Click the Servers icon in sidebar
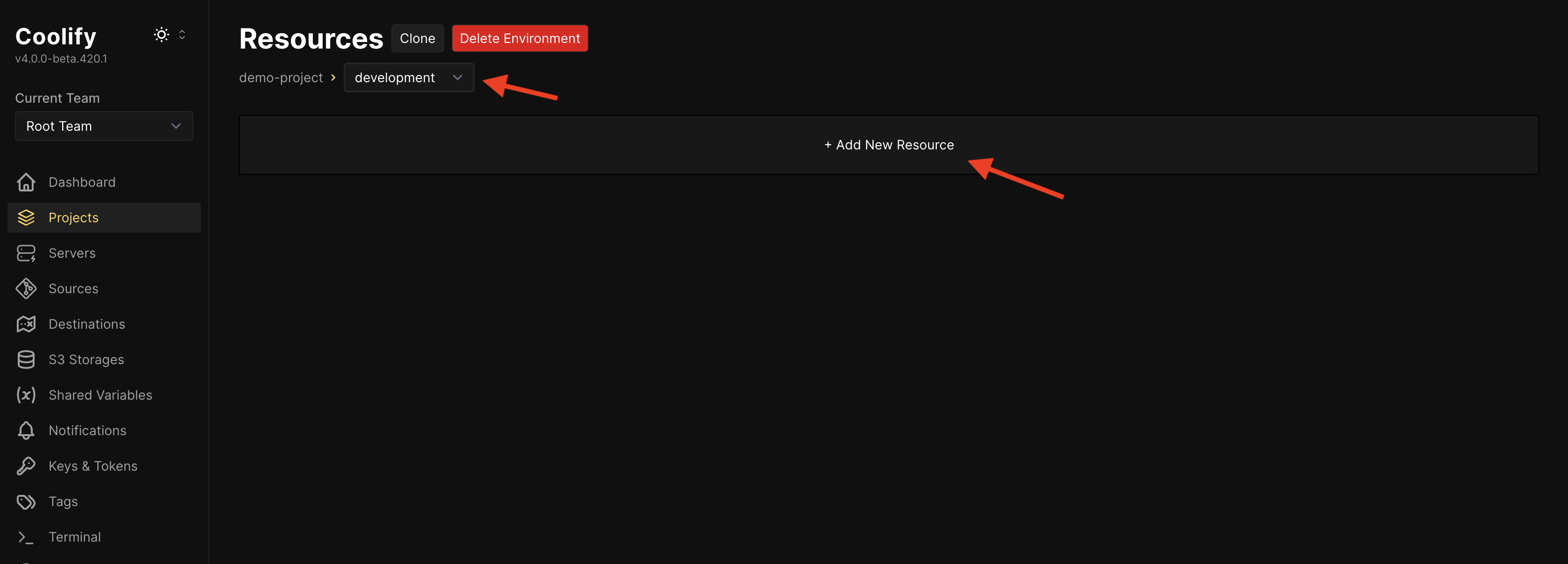The height and width of the screenshot is (564, 1568). (x=26, y=253)
